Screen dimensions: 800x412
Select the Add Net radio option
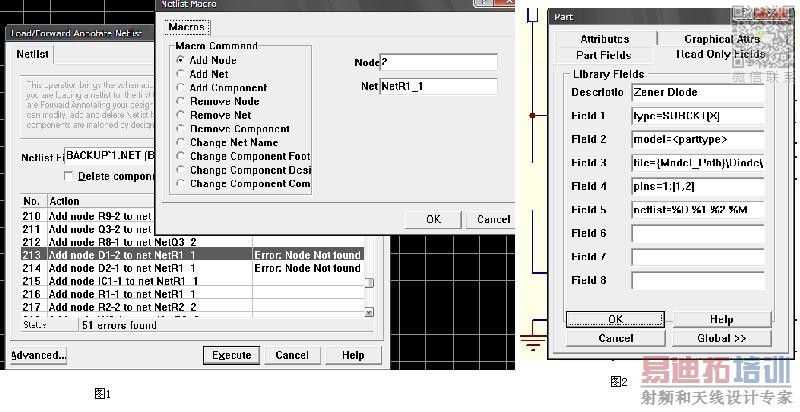click(180, 74)
